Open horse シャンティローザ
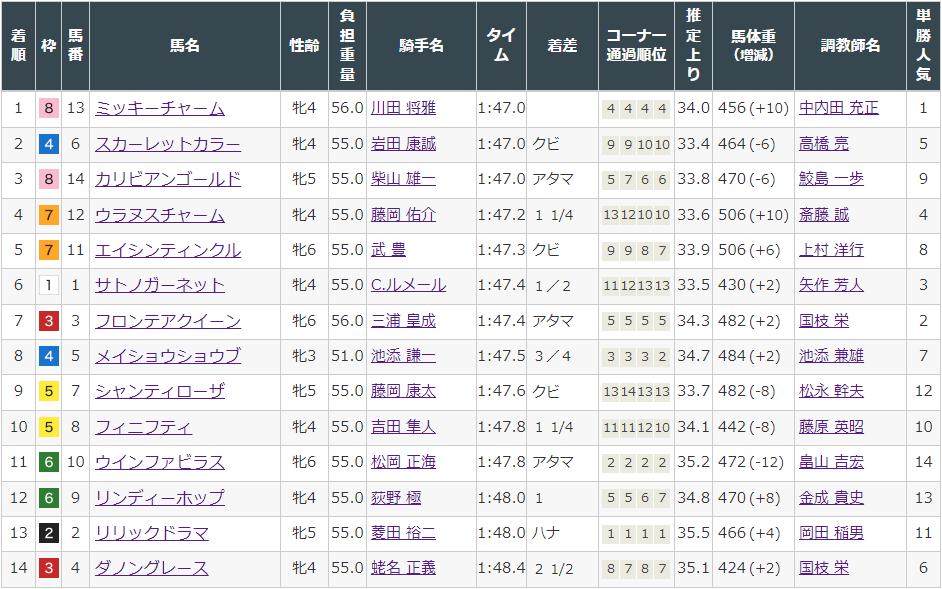This screenshot has width=942, height=589. click(x=160, y=391)
